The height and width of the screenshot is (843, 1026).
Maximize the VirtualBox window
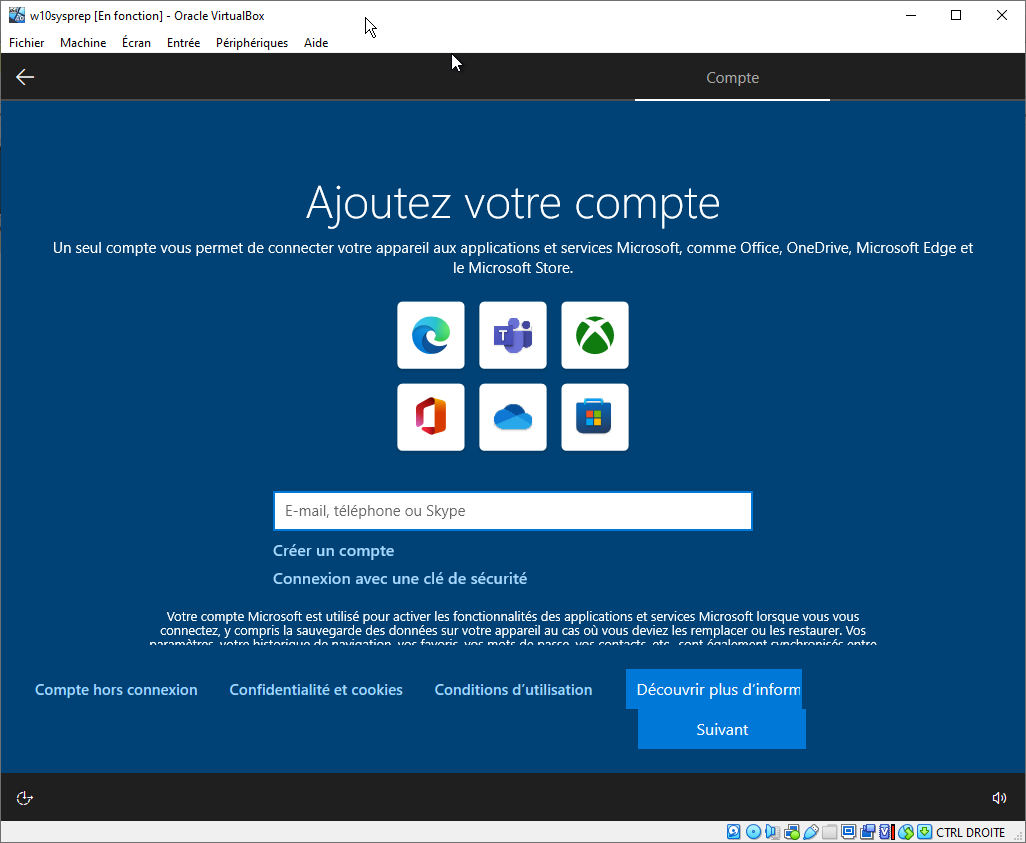956,15
